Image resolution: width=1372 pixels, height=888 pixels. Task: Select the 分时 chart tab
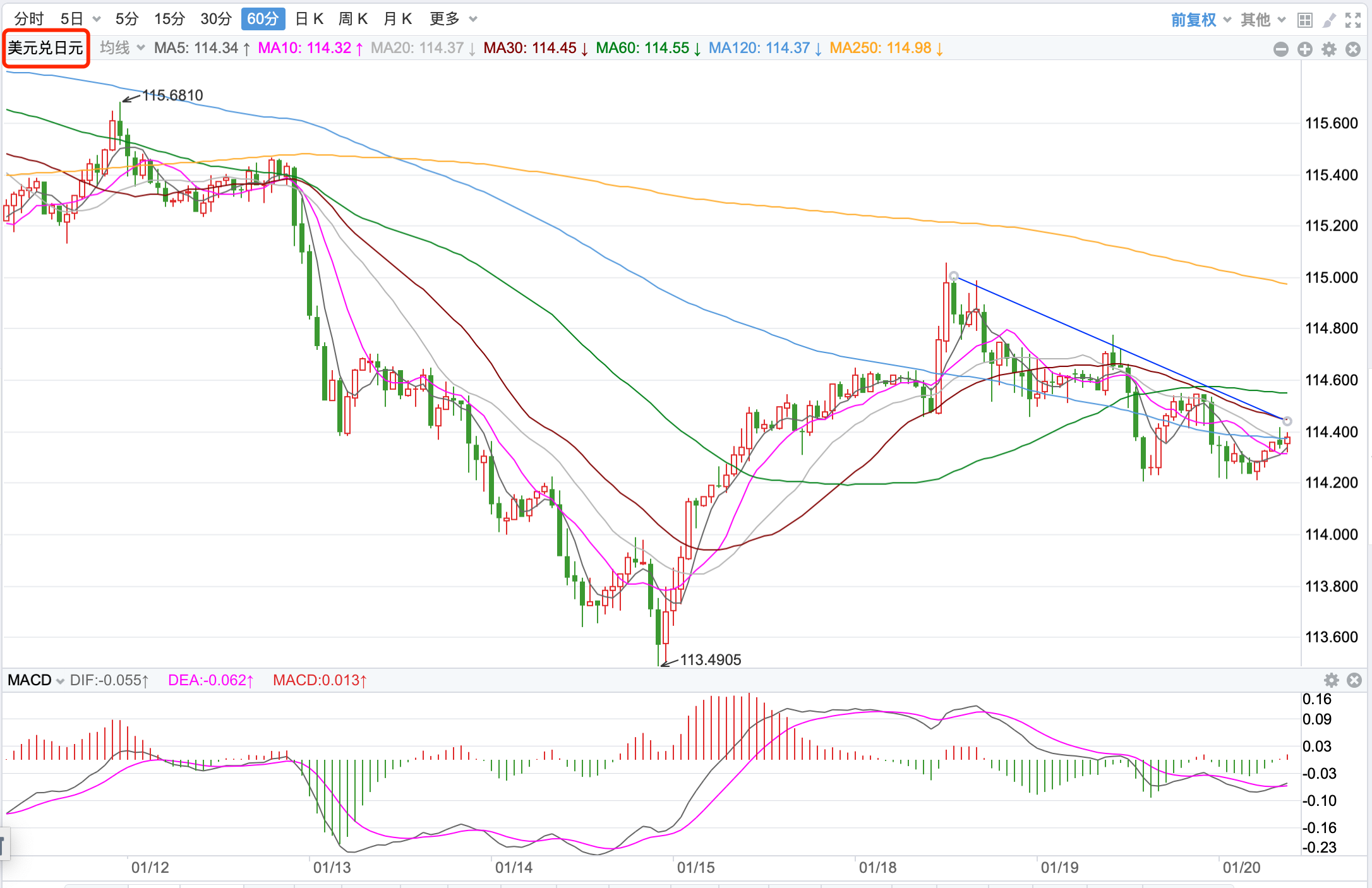tap(29, 19)
